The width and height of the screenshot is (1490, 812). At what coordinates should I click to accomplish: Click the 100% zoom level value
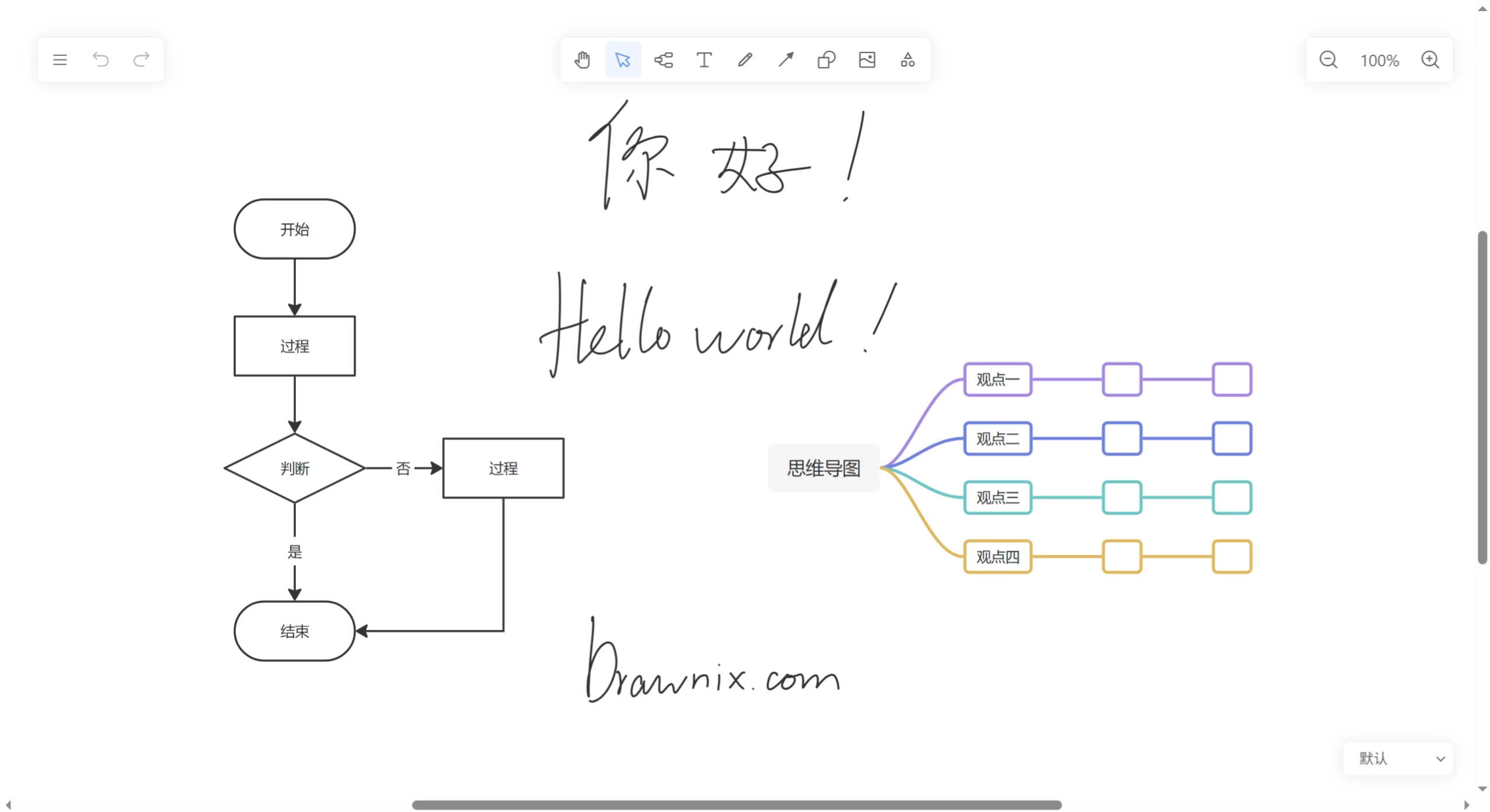pyautogui.click(x=1380, y=59)
